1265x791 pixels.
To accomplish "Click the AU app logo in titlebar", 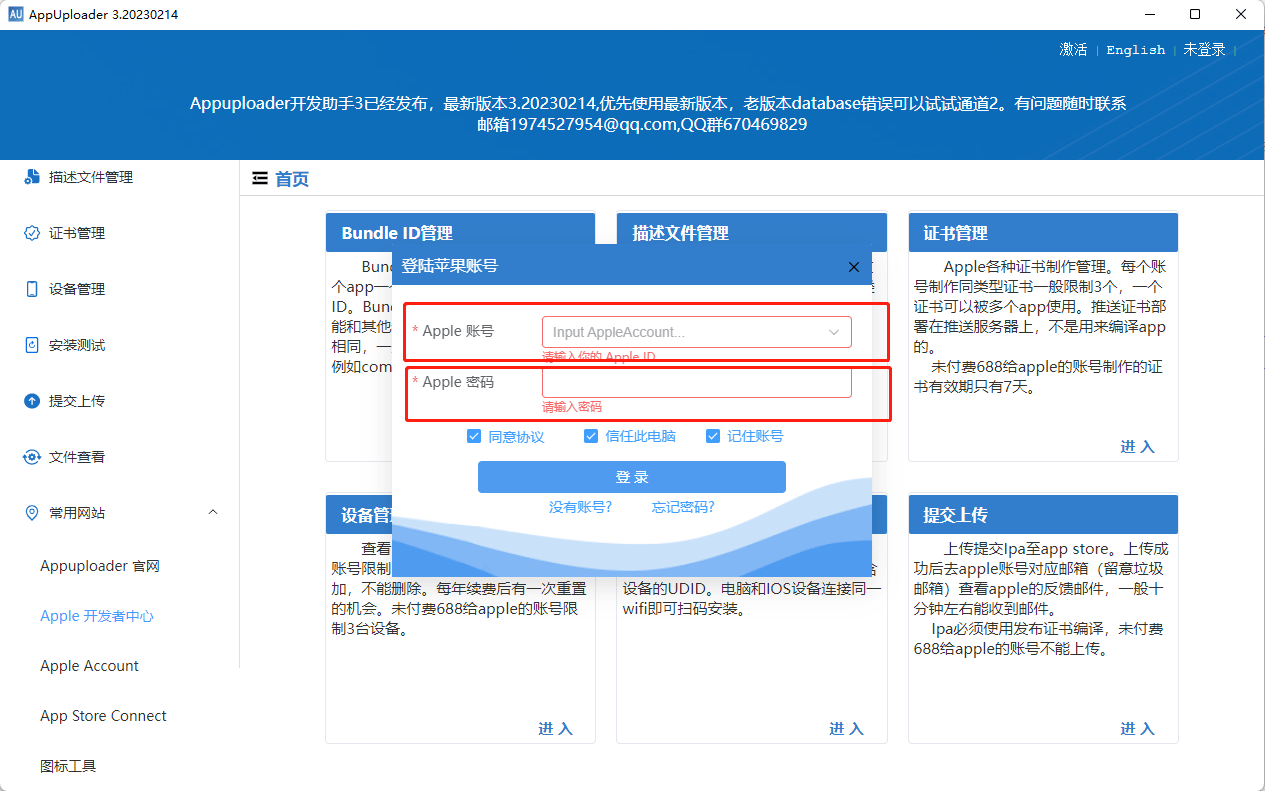I will click(17, 14).
